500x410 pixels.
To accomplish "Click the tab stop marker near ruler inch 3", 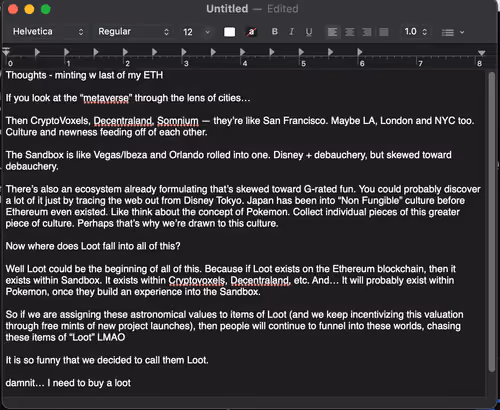I will 184,52.
